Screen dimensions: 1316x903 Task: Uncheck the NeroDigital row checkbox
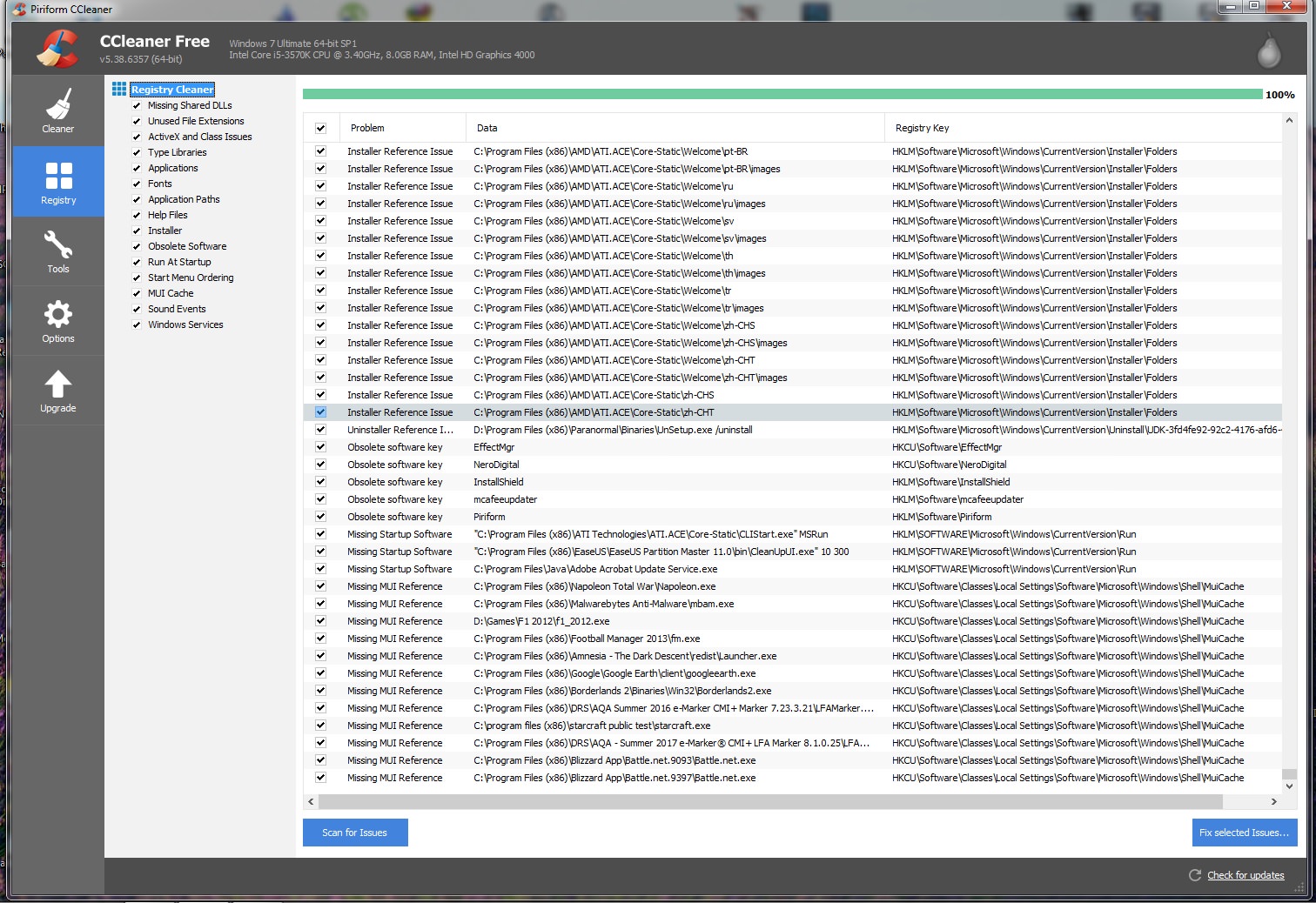[x=320, y=465]
